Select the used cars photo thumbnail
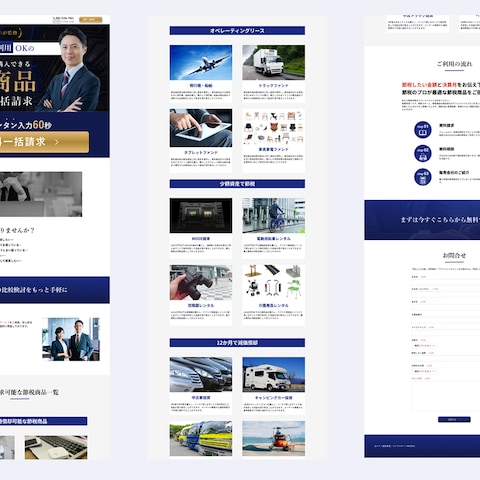 (x=201, y=375)
